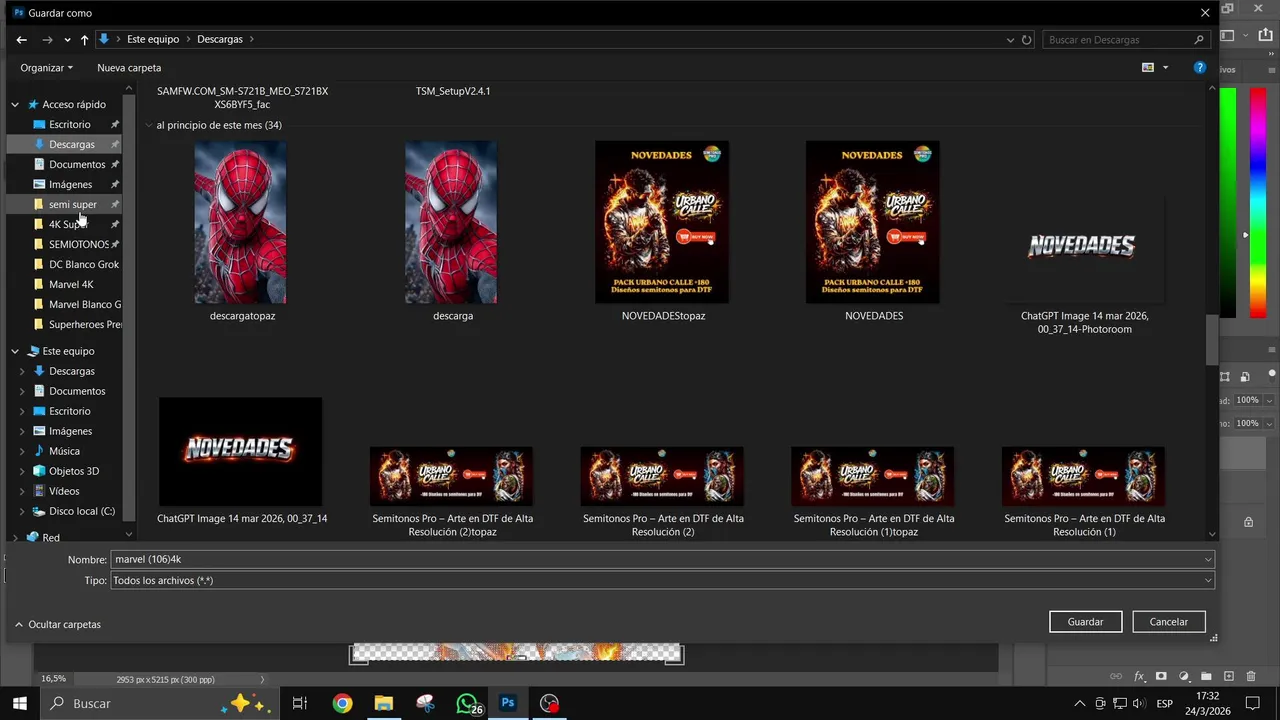Open the semi super folder
Viewport: 1280px width, 720px height.
[x=72, y=204]
